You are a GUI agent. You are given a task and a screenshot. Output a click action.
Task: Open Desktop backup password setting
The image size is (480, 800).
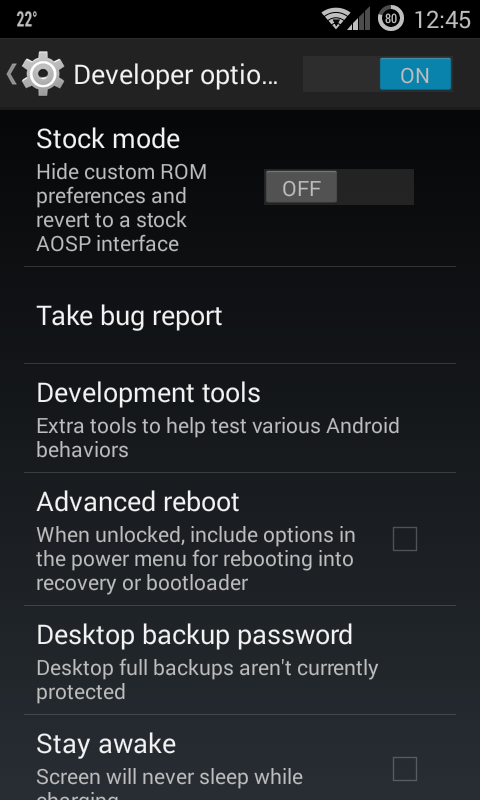(x=240, y=660)
